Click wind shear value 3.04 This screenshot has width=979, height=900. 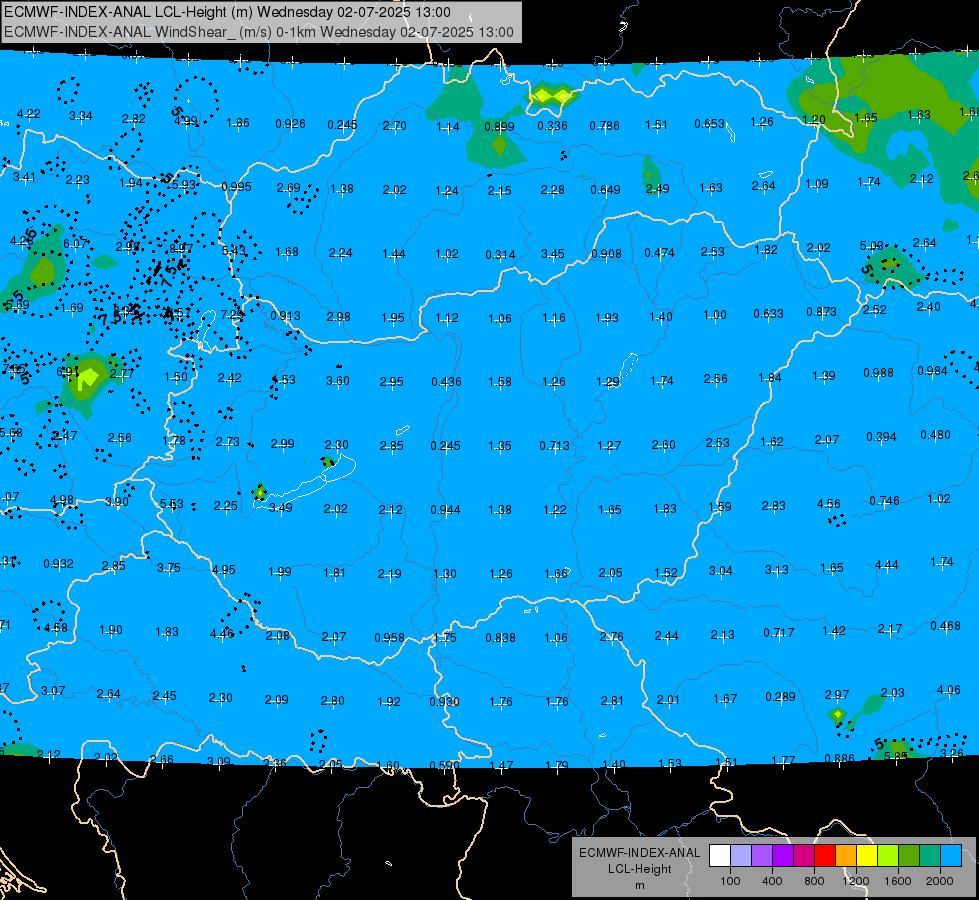(x=721, y=570)
